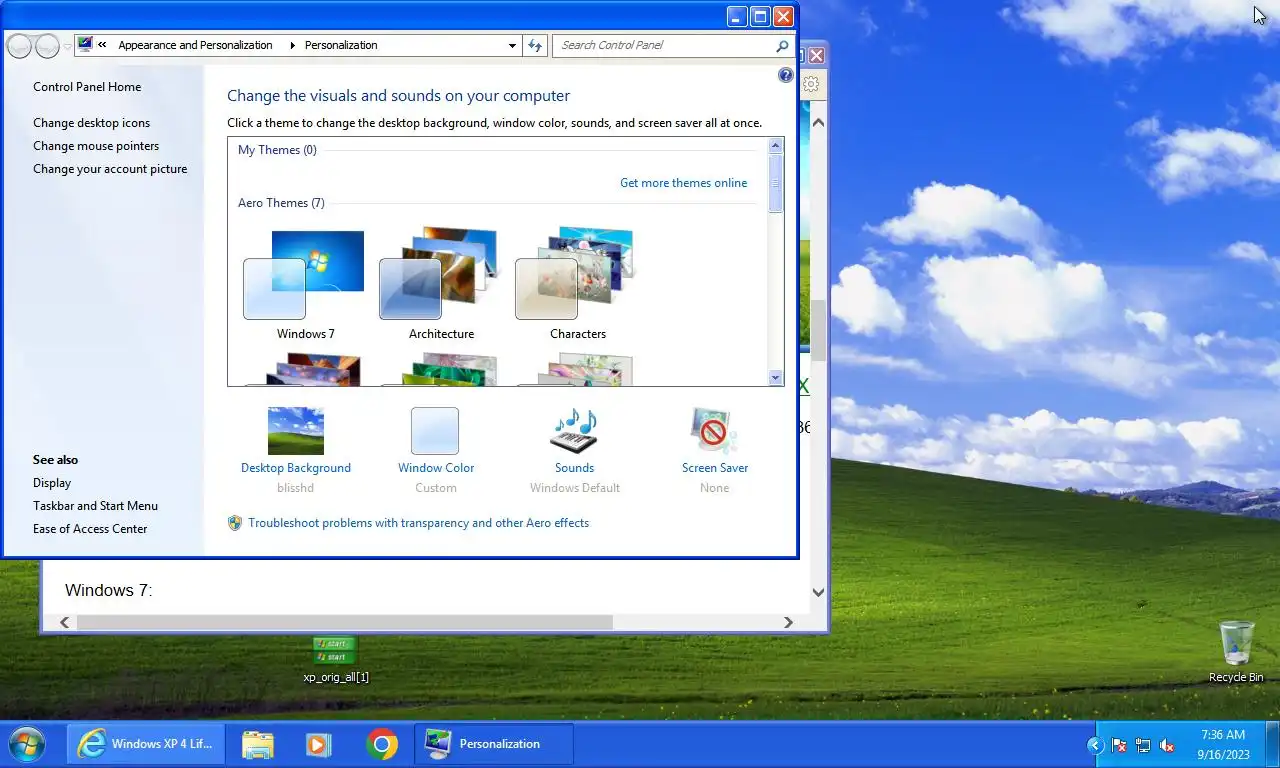Open Change your account picture
The width and height of the screenshot is (1280, 768).
pyautogui.click(x=110, y=169)
